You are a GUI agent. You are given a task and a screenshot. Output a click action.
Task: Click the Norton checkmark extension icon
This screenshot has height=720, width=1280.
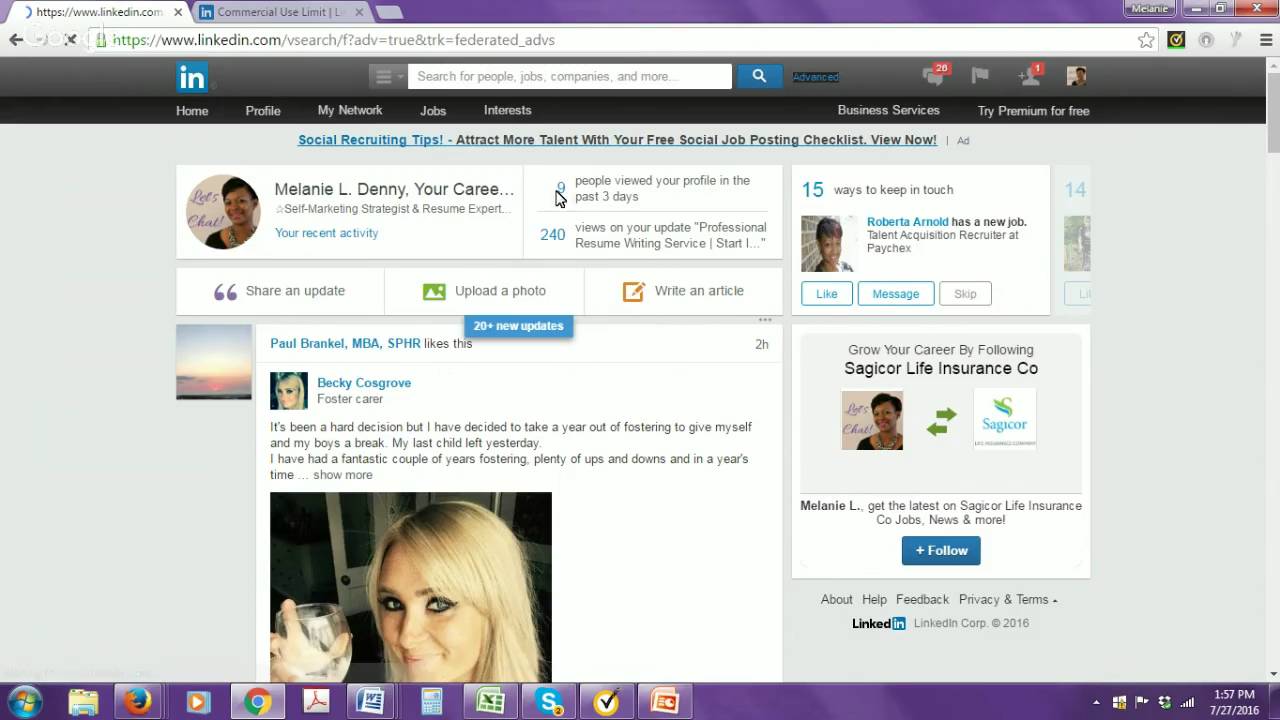1176,40
